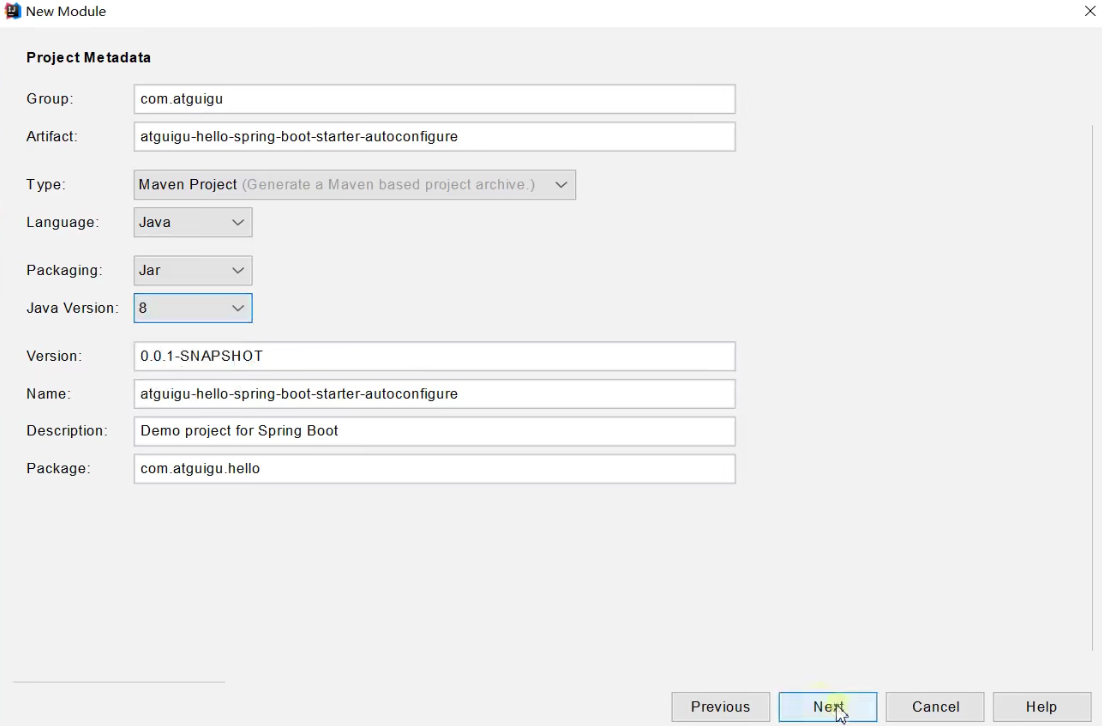1102x726 pixels.
Task: Click the vertical scrollbar of the dialog
Action: tap(1094, 387)
